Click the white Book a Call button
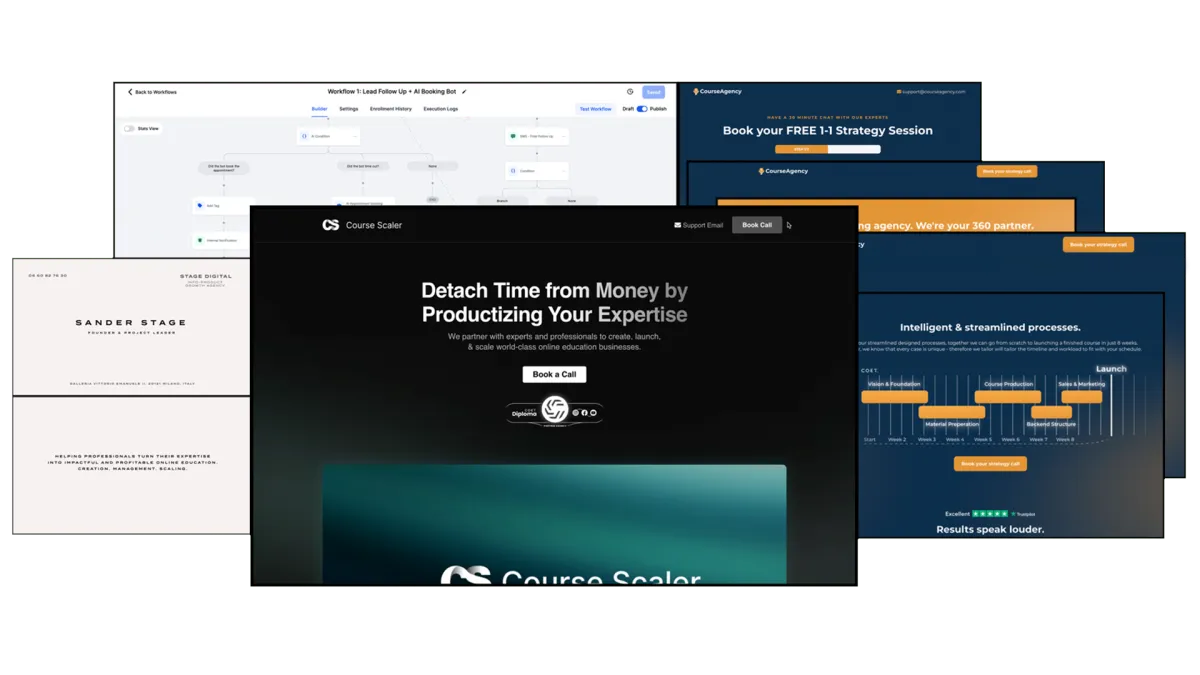Image resolution: width=1200 pixels, height=675 pixels. pos(555,374)
